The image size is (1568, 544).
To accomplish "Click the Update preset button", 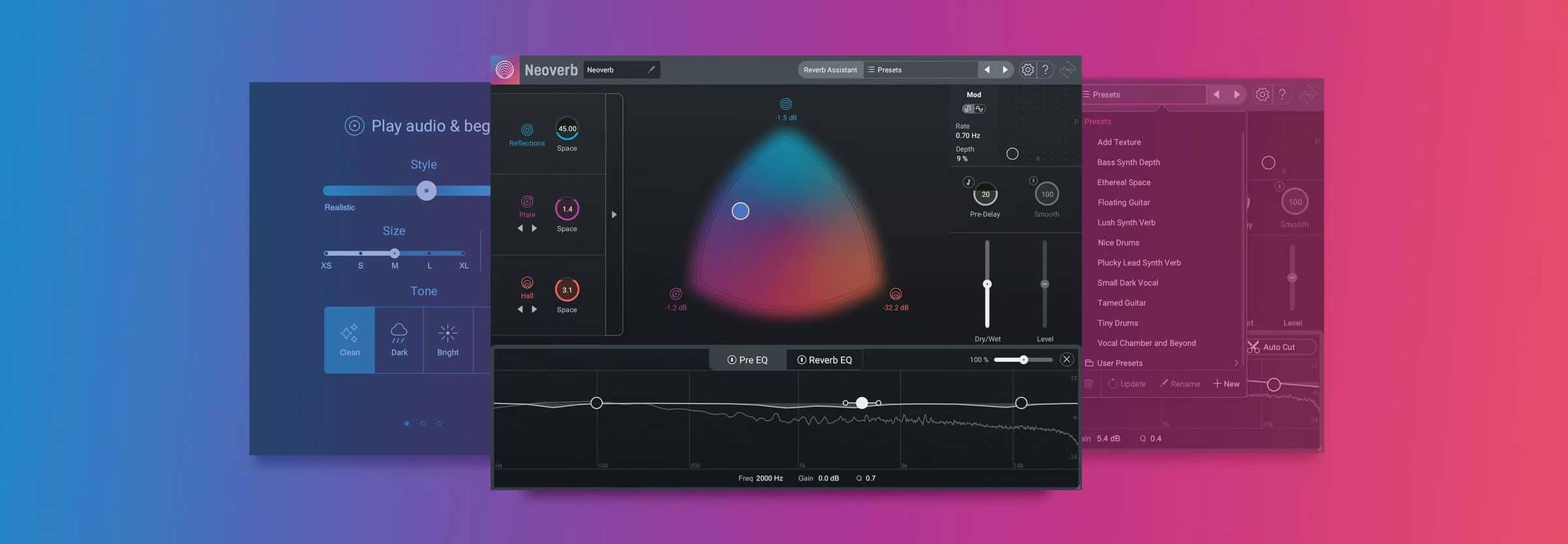I will (1127, 384).
